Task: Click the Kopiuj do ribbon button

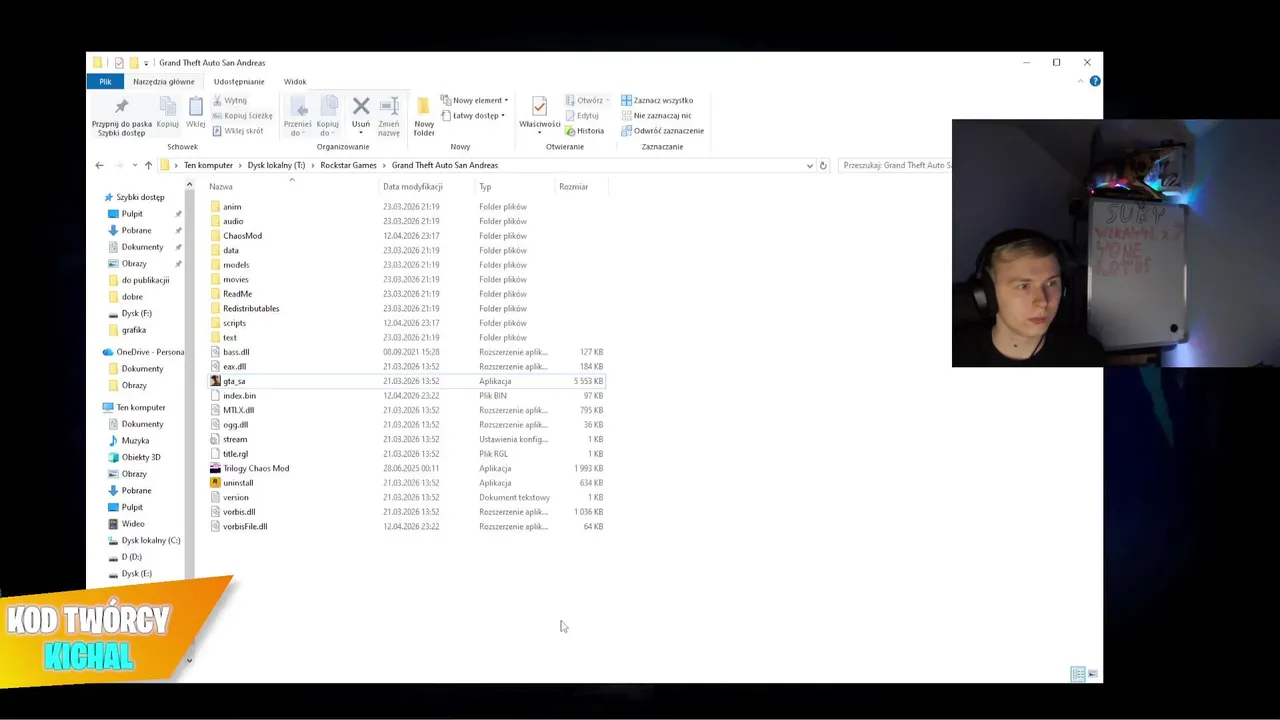Action: click(327, 116)
